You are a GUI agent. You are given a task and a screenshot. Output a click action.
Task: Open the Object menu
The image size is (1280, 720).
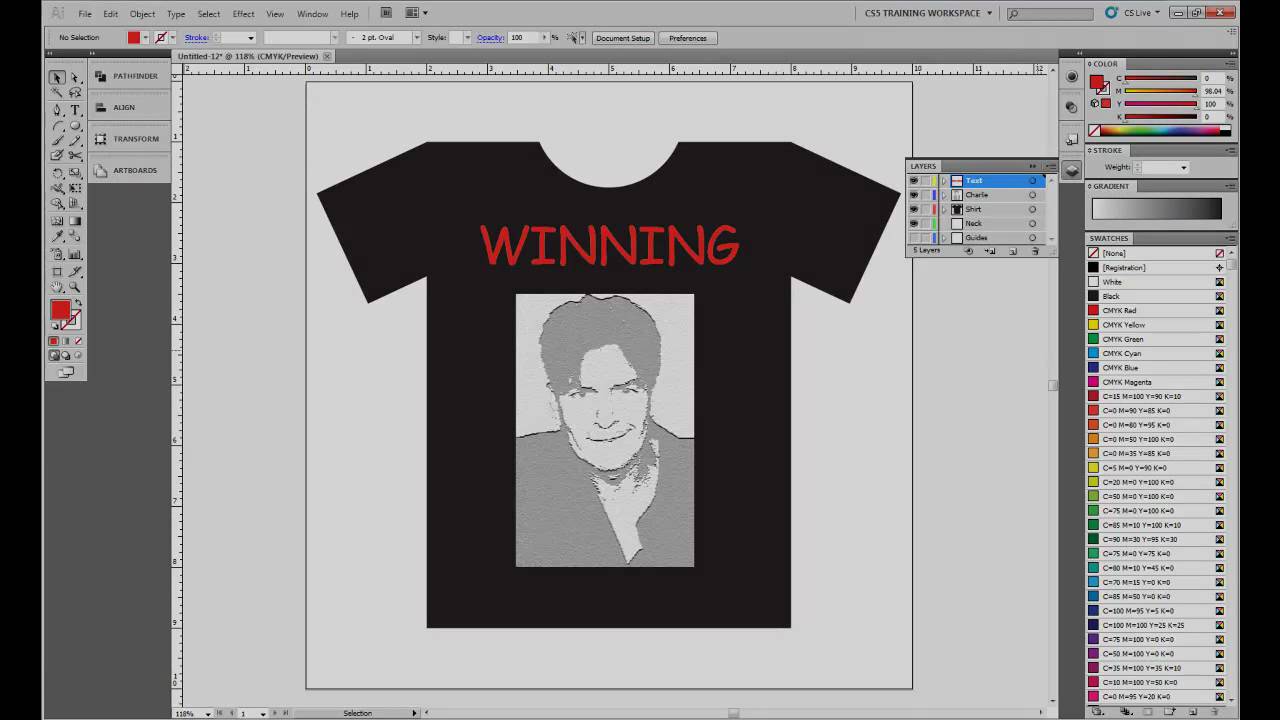coord(142,14)
